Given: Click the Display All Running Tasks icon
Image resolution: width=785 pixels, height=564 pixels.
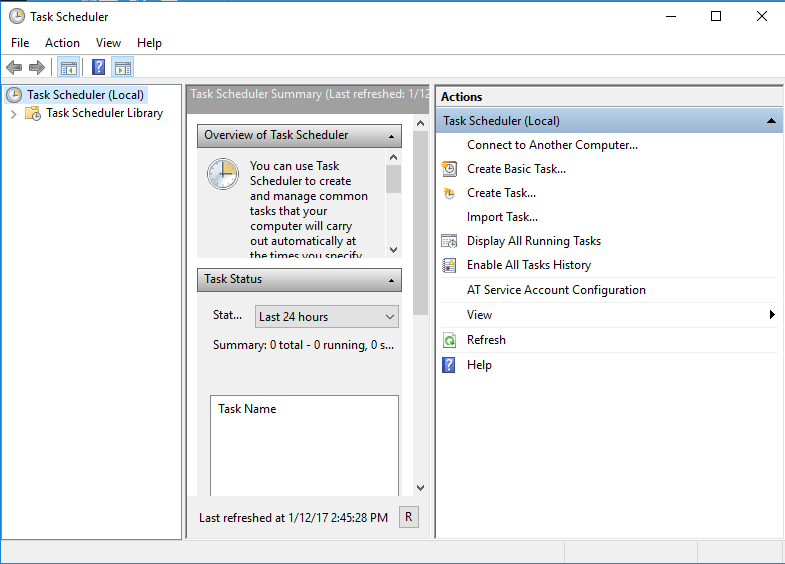Looking at the screenshot, I should tap(449, 241).
